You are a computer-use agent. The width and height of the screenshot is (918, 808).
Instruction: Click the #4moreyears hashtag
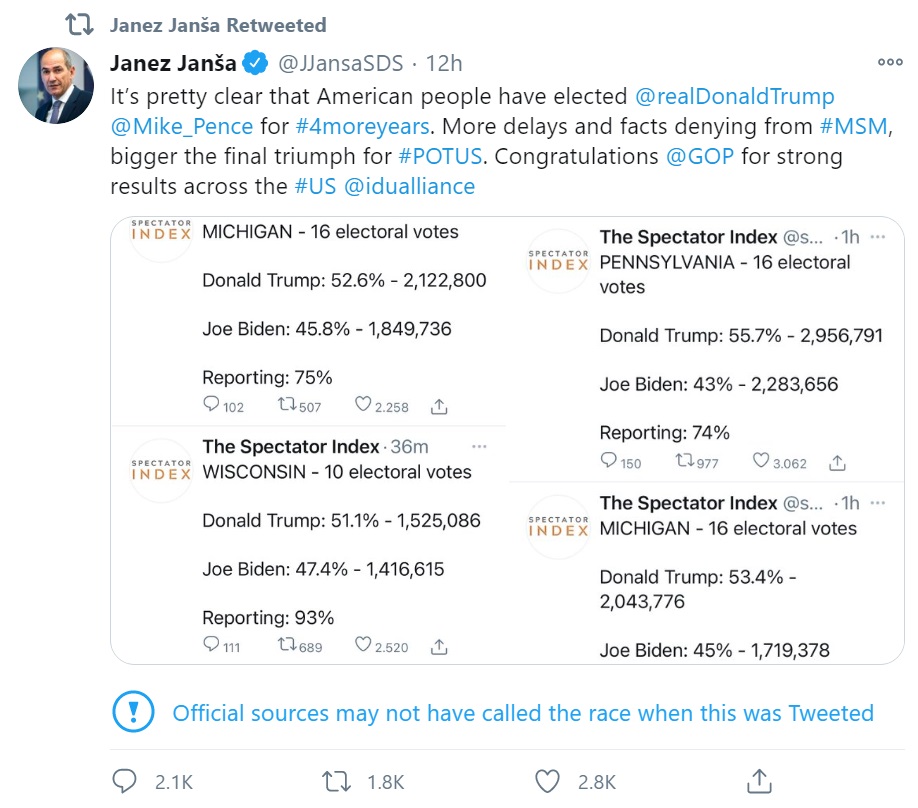362,127
